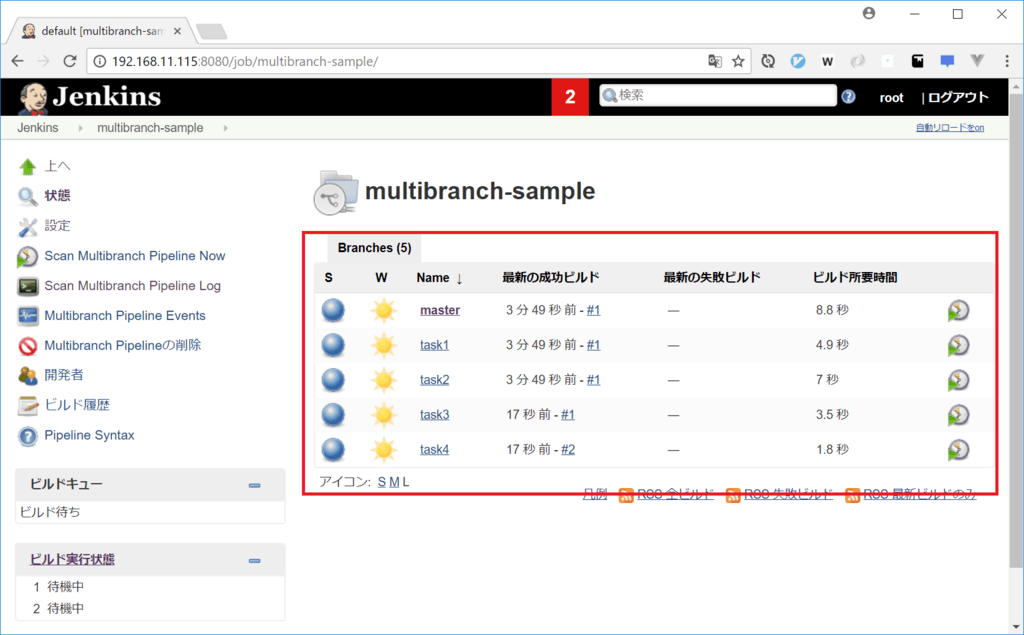Click the 自動リロードをon link
The height and width of the screenshot is (635, 1024).
[x=950, y=128]
